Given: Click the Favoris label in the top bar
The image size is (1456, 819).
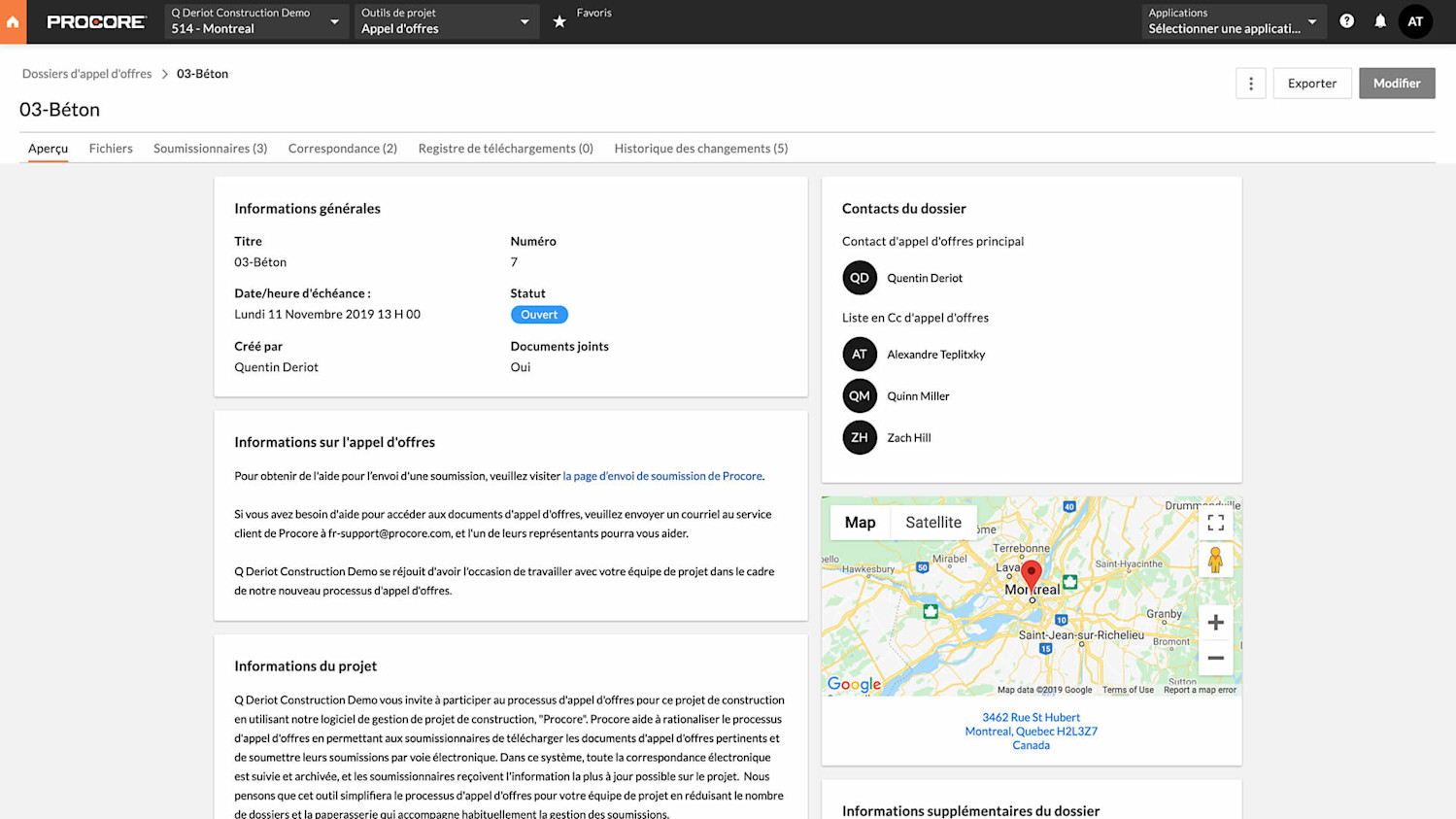Looking at the screenshot, I should pyautogui.click(x=593, y=13).
